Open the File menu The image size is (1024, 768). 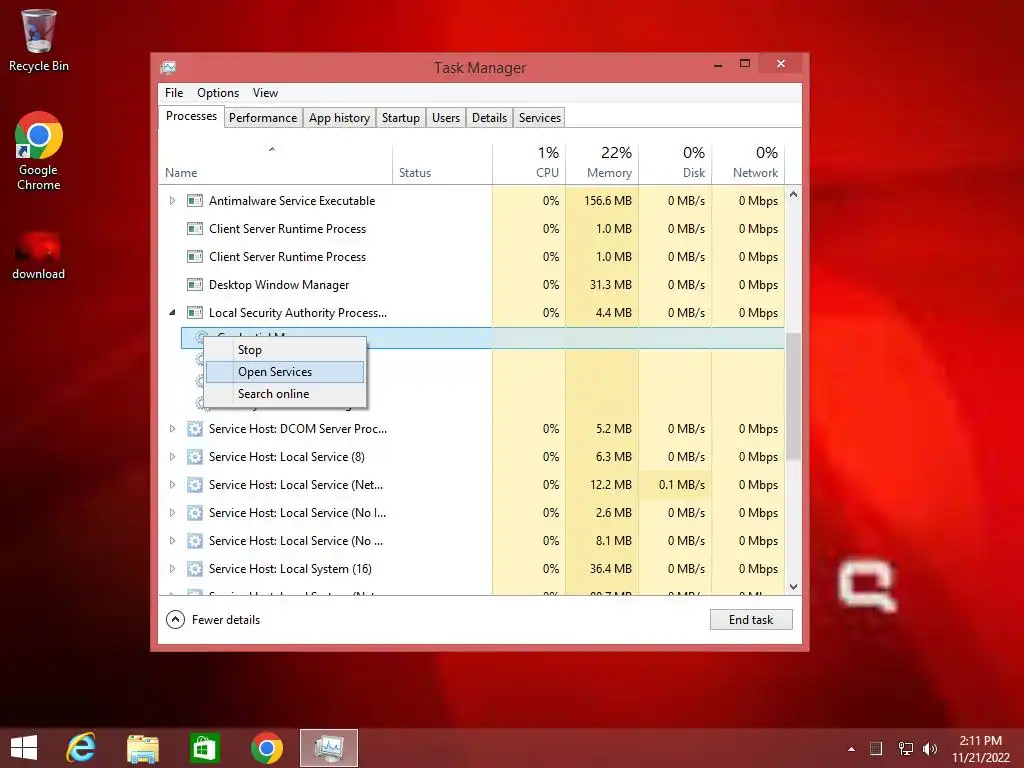[174, 93]
